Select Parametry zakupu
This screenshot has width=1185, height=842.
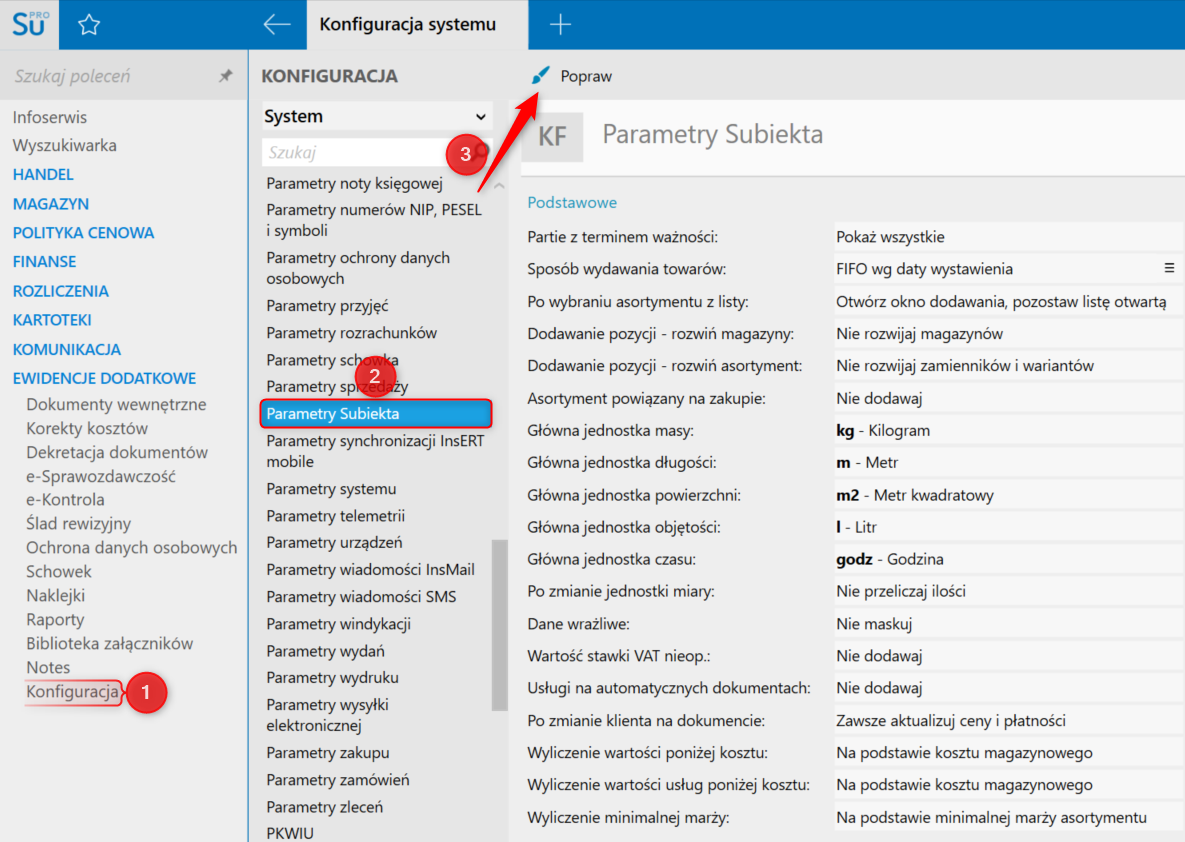(x=328, y=753)
